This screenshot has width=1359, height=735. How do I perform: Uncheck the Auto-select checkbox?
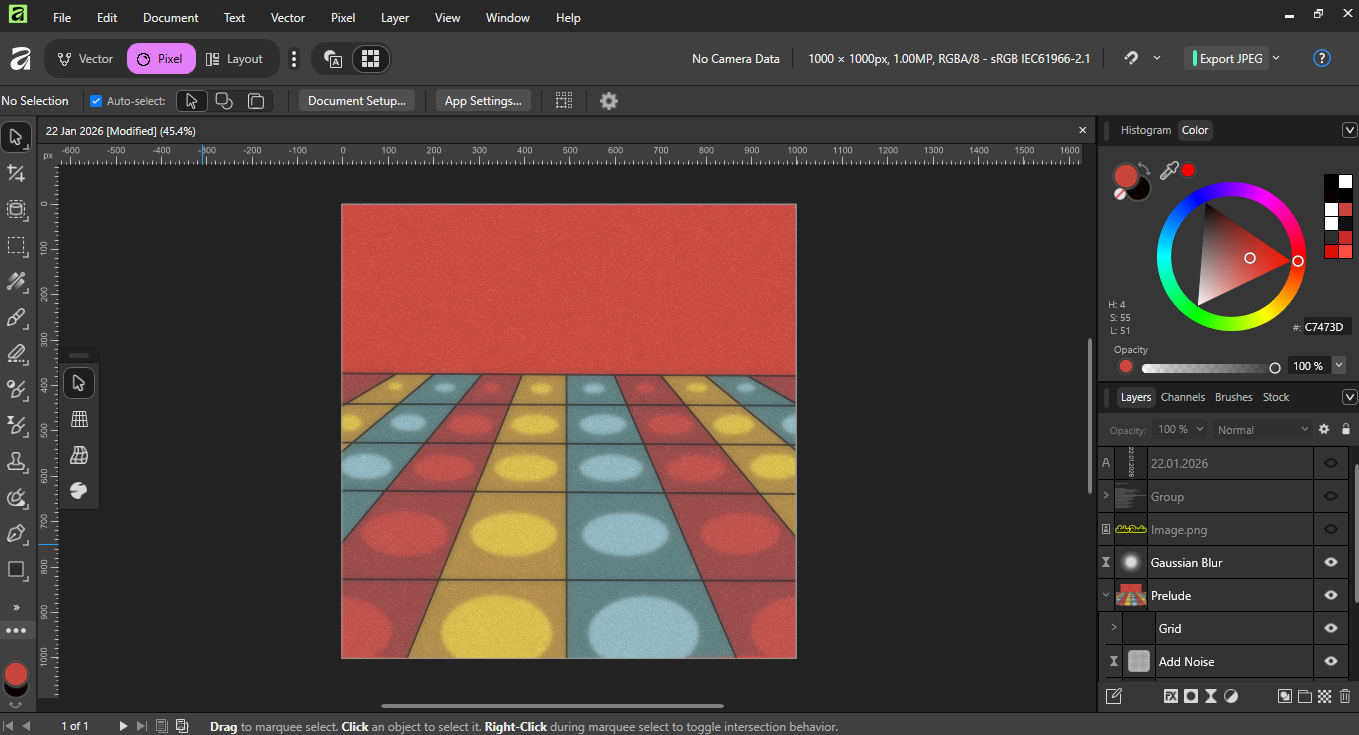tap(96, 101)
